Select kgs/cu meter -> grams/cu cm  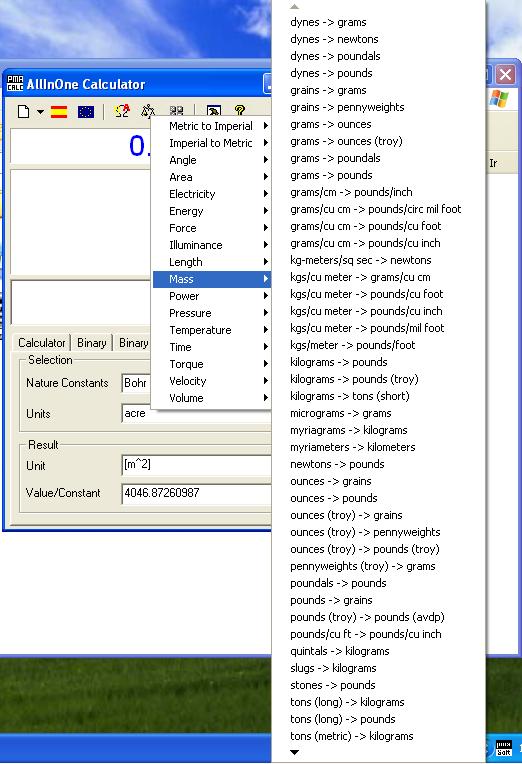(x=378, y=277)
